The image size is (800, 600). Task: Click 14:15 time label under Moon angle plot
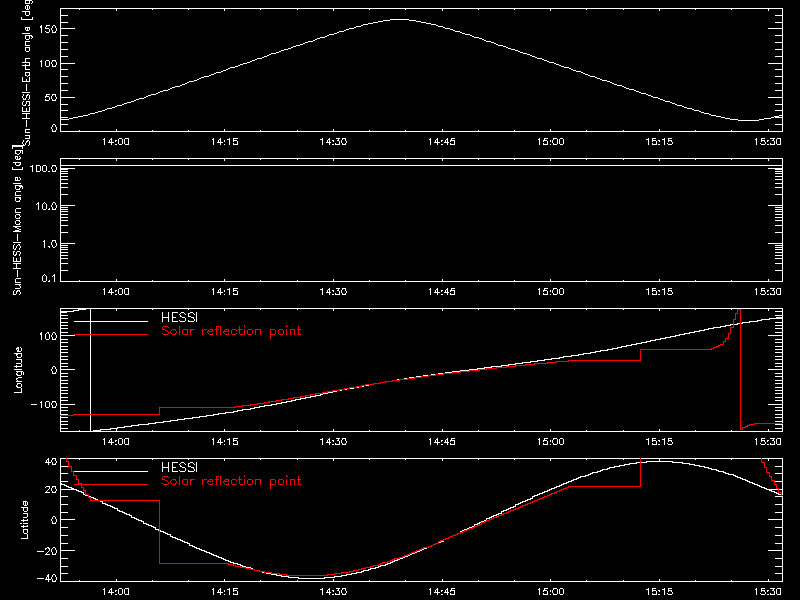pyautogui.click(x=224, y=292)
